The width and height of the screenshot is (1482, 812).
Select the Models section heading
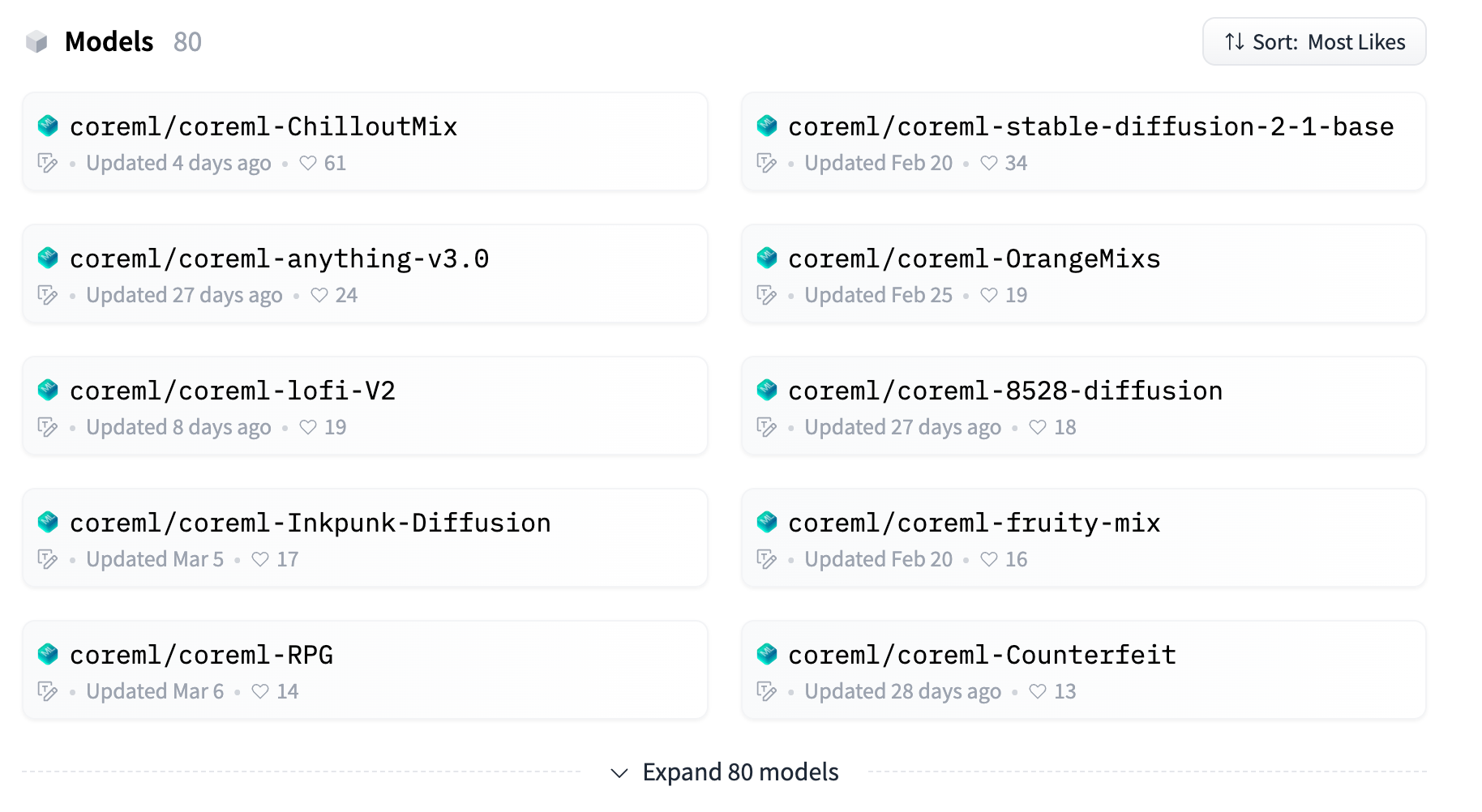(109, 41)
